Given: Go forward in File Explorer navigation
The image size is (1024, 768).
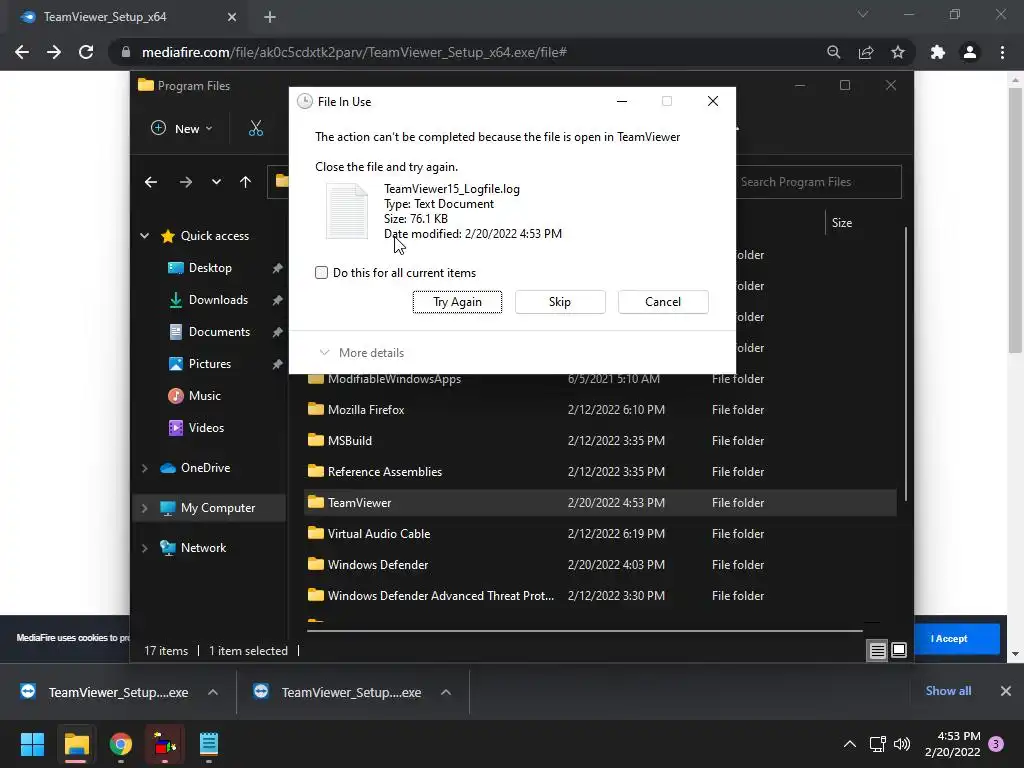Looking at the screenshot, I should tap(185, 182).
